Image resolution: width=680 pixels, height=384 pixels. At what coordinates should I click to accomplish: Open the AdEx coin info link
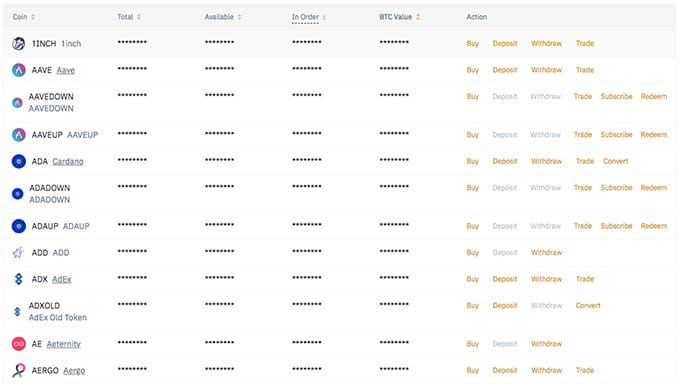coord(62,279)
